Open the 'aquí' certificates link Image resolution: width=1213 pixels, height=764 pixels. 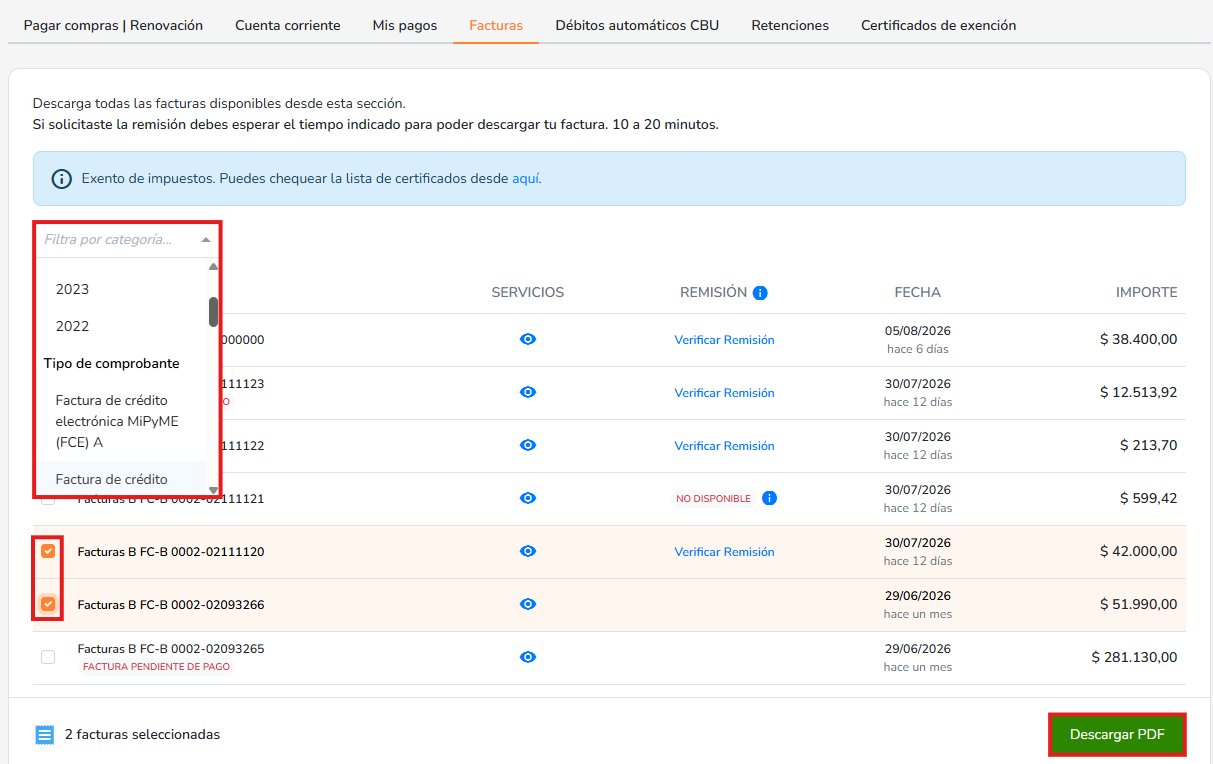(525, 179)
